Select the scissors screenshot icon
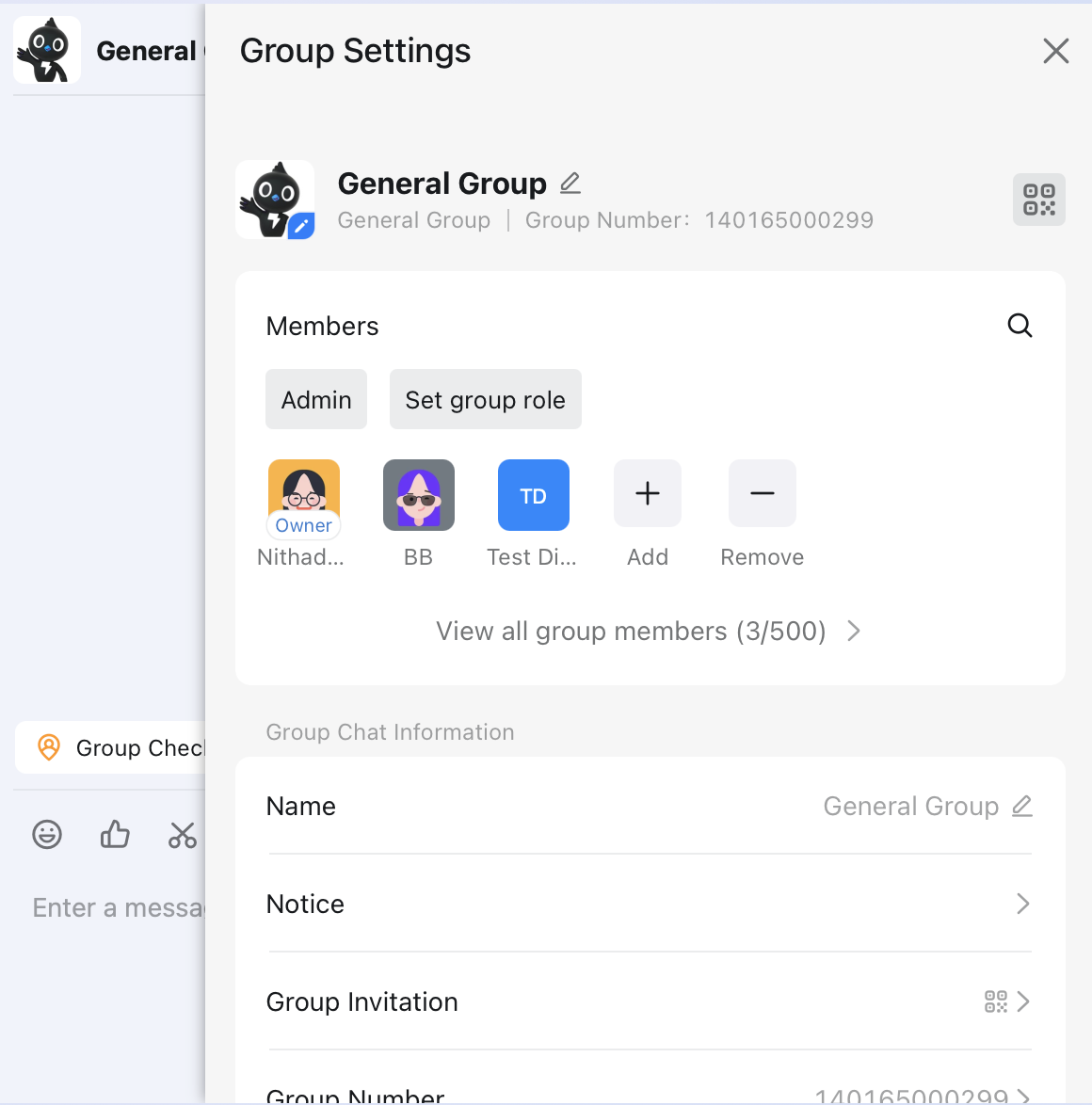Viewport: 1092px width, 1105px height. (182, 835)
